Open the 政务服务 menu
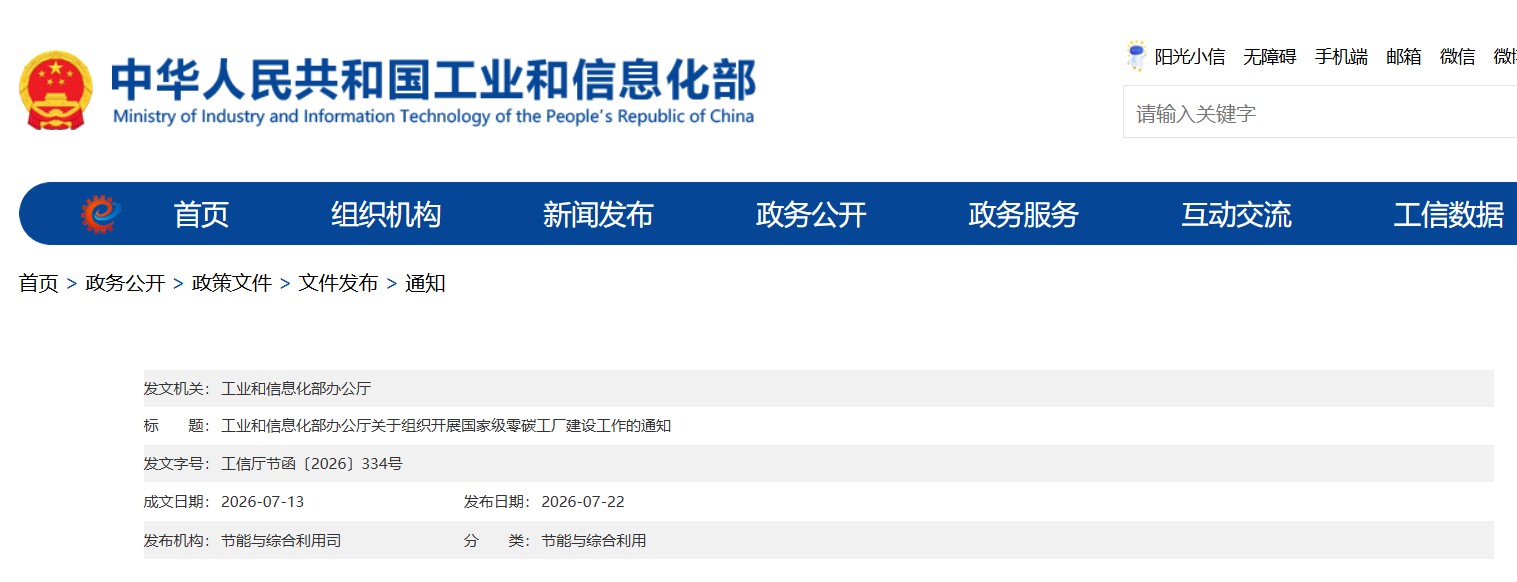The width and height of the screenshot is (1517, 582). click(x=1023, y=214)
